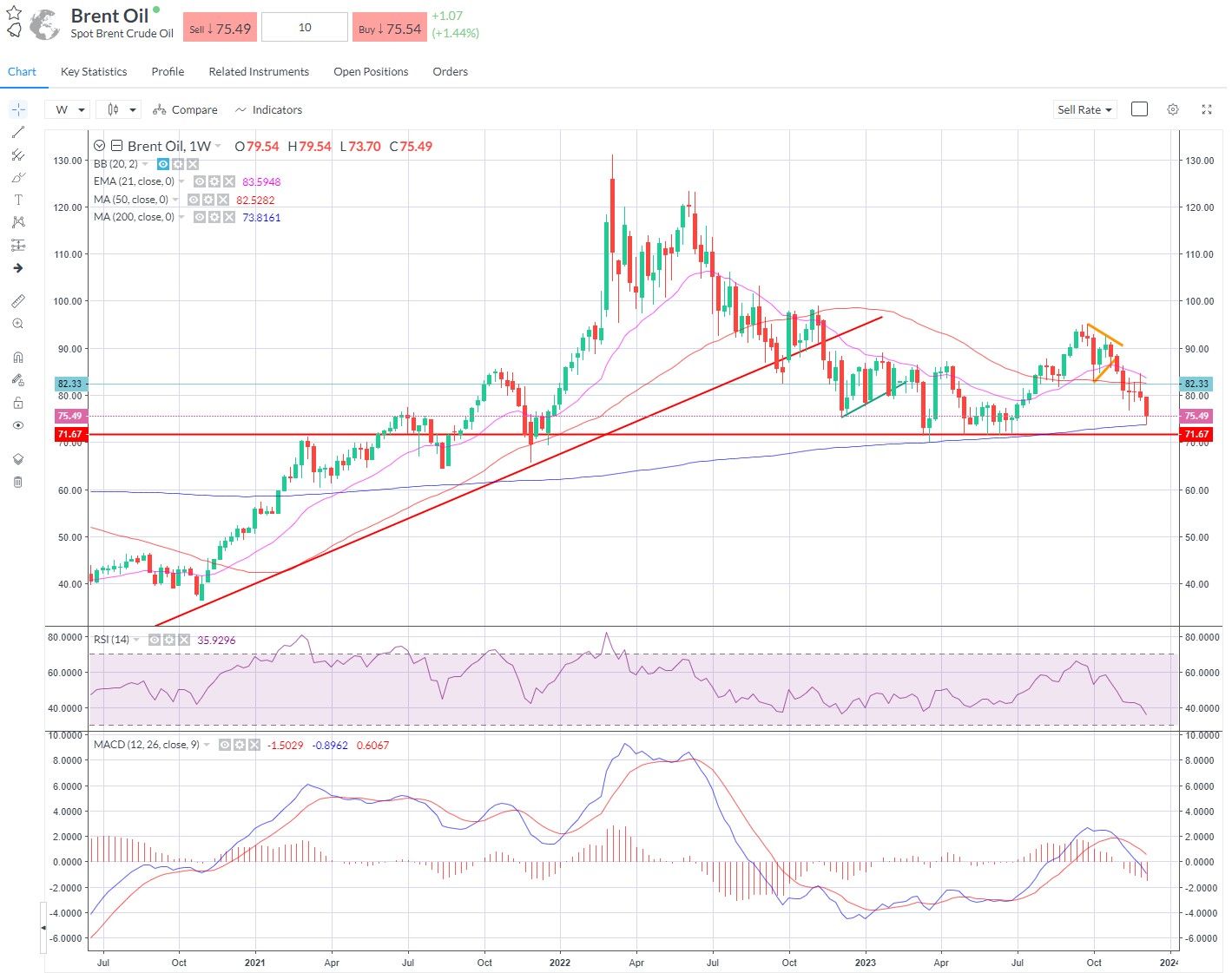
Task: Hide the MA 50 indicator line
Action: pyautogui.click(x=194, y=200)
